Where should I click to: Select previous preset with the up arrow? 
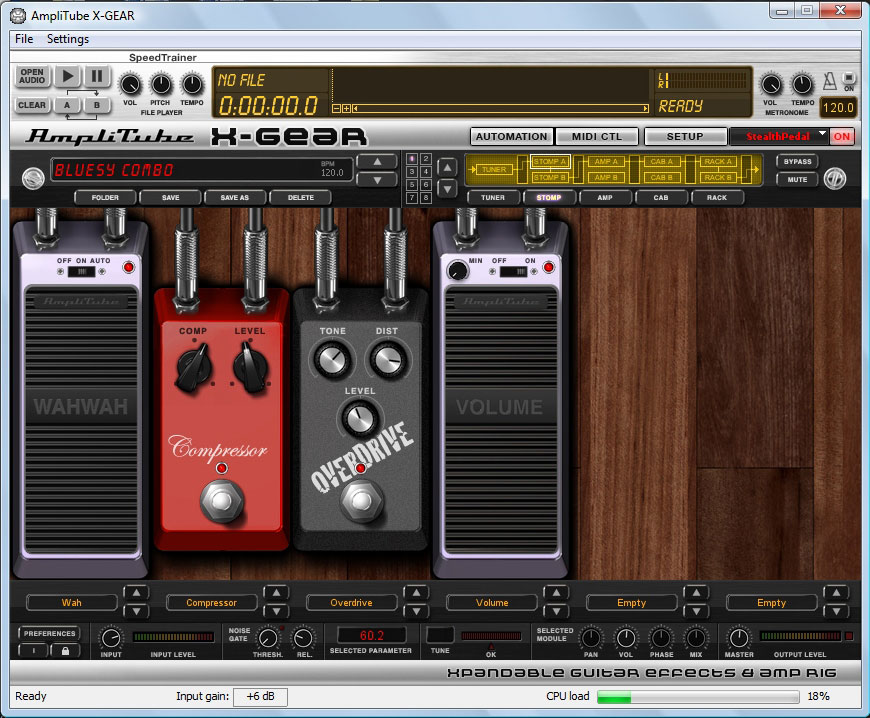tap(377, 162)
